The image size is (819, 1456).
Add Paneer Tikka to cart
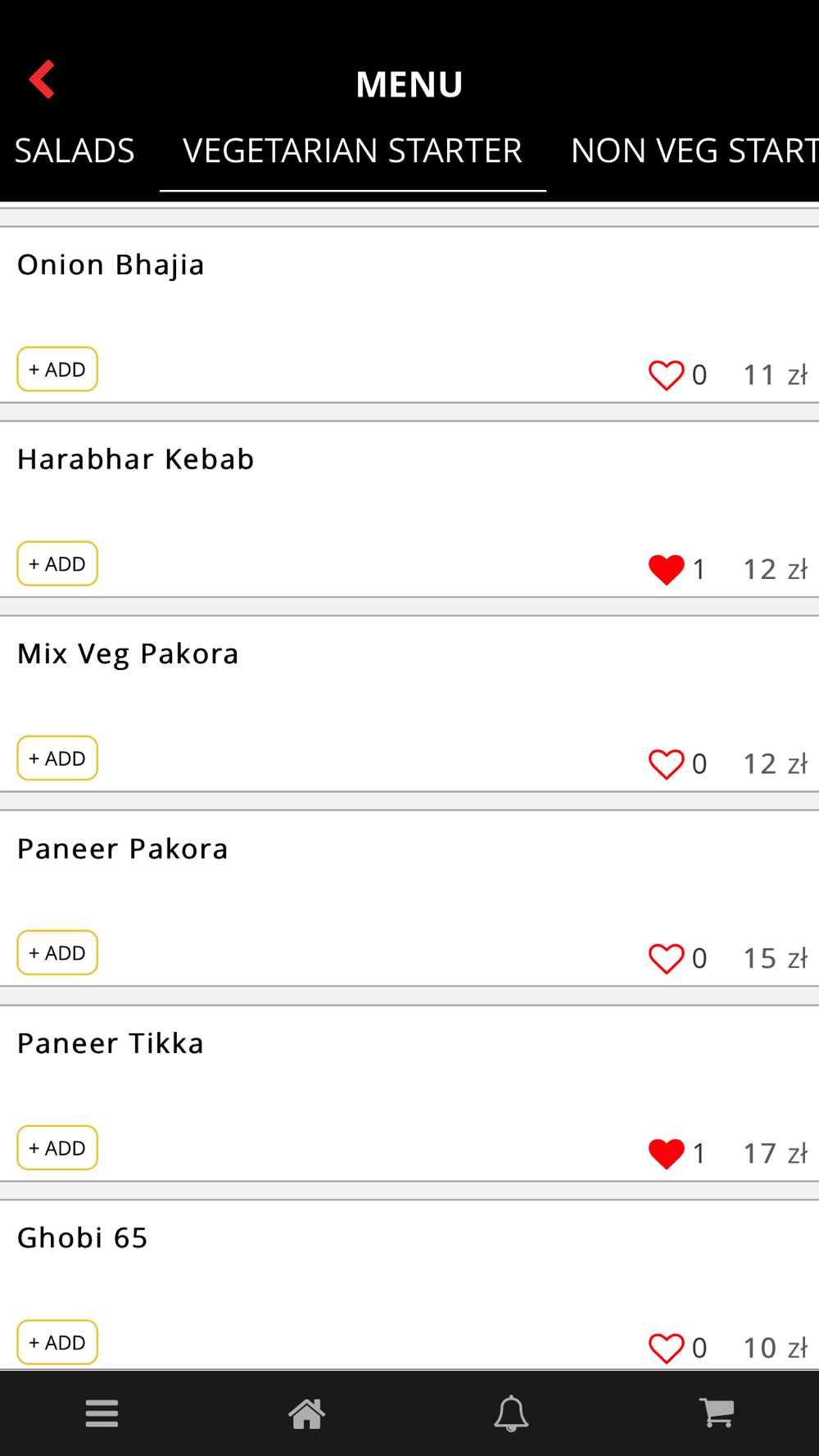[x=57, y=1148]
